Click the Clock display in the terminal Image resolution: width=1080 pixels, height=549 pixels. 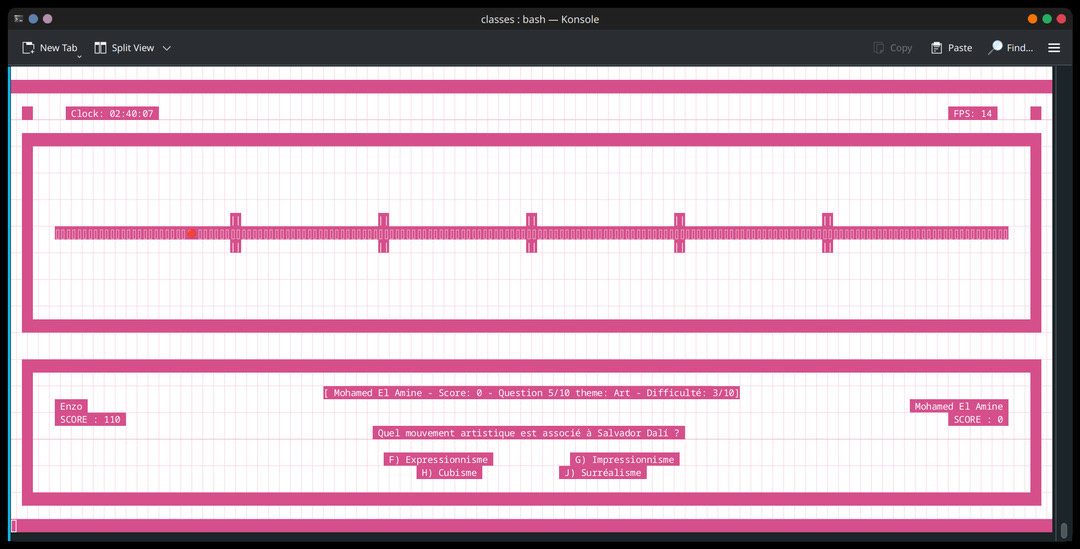tap(112, 114)
